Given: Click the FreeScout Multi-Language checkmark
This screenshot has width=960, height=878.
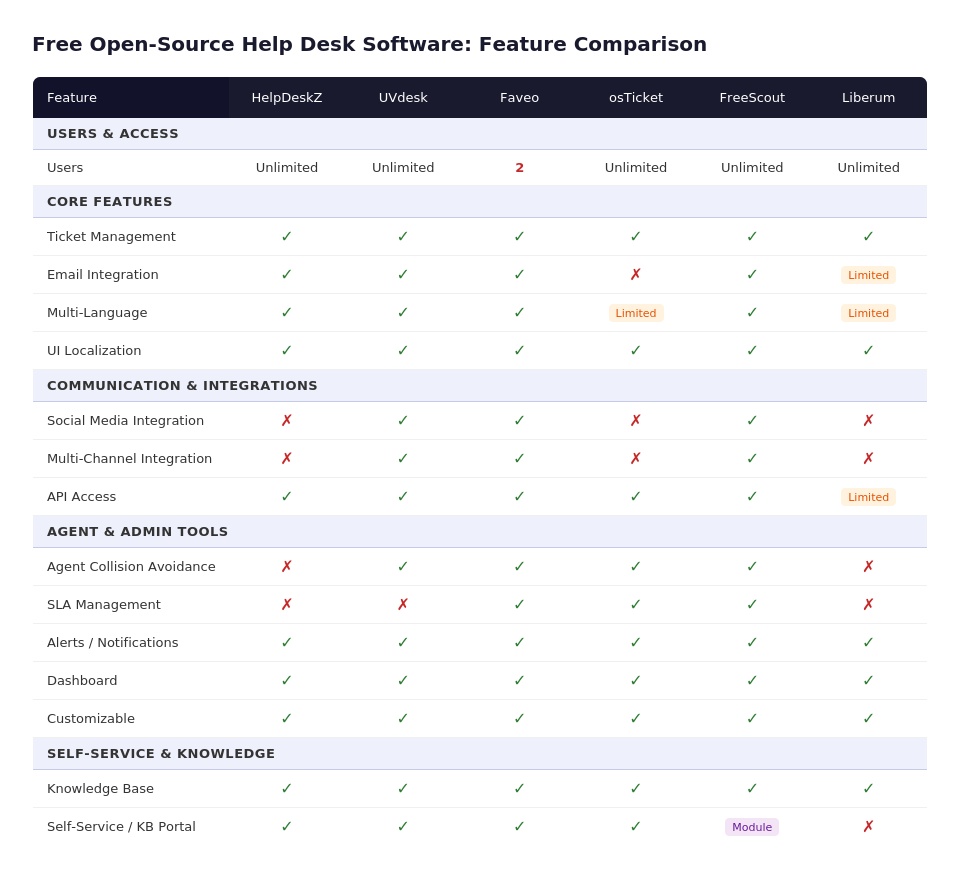Looking at the screenshot, I should [752, 312].
